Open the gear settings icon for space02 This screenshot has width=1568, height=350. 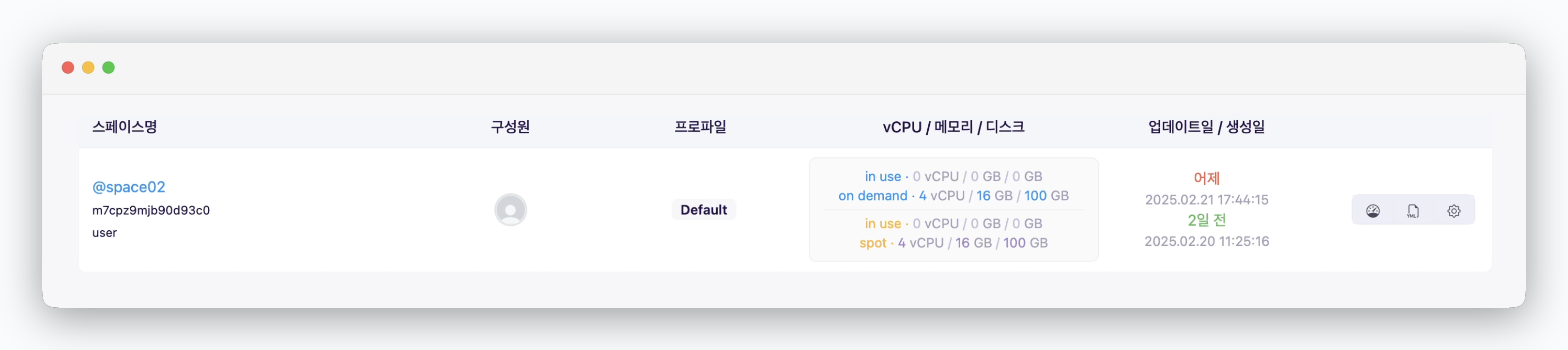click(x=1454, y=211)
